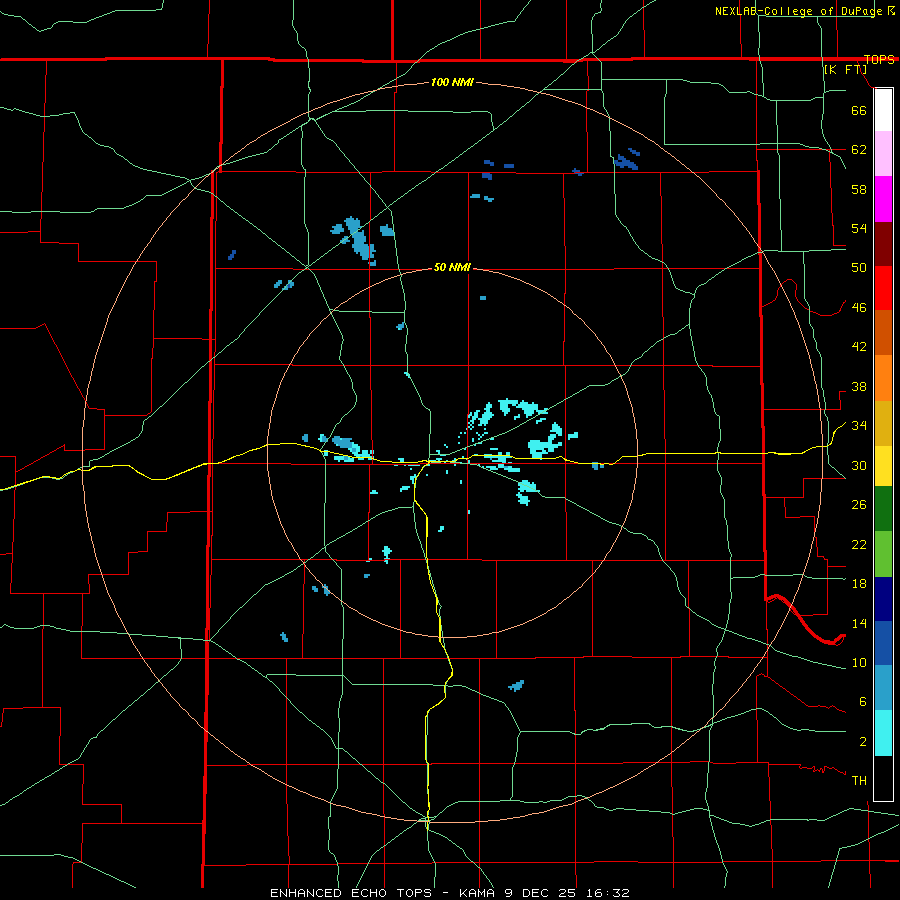Click legend value 42
Viewport: 900px width, 900px height.
point(859,347)
